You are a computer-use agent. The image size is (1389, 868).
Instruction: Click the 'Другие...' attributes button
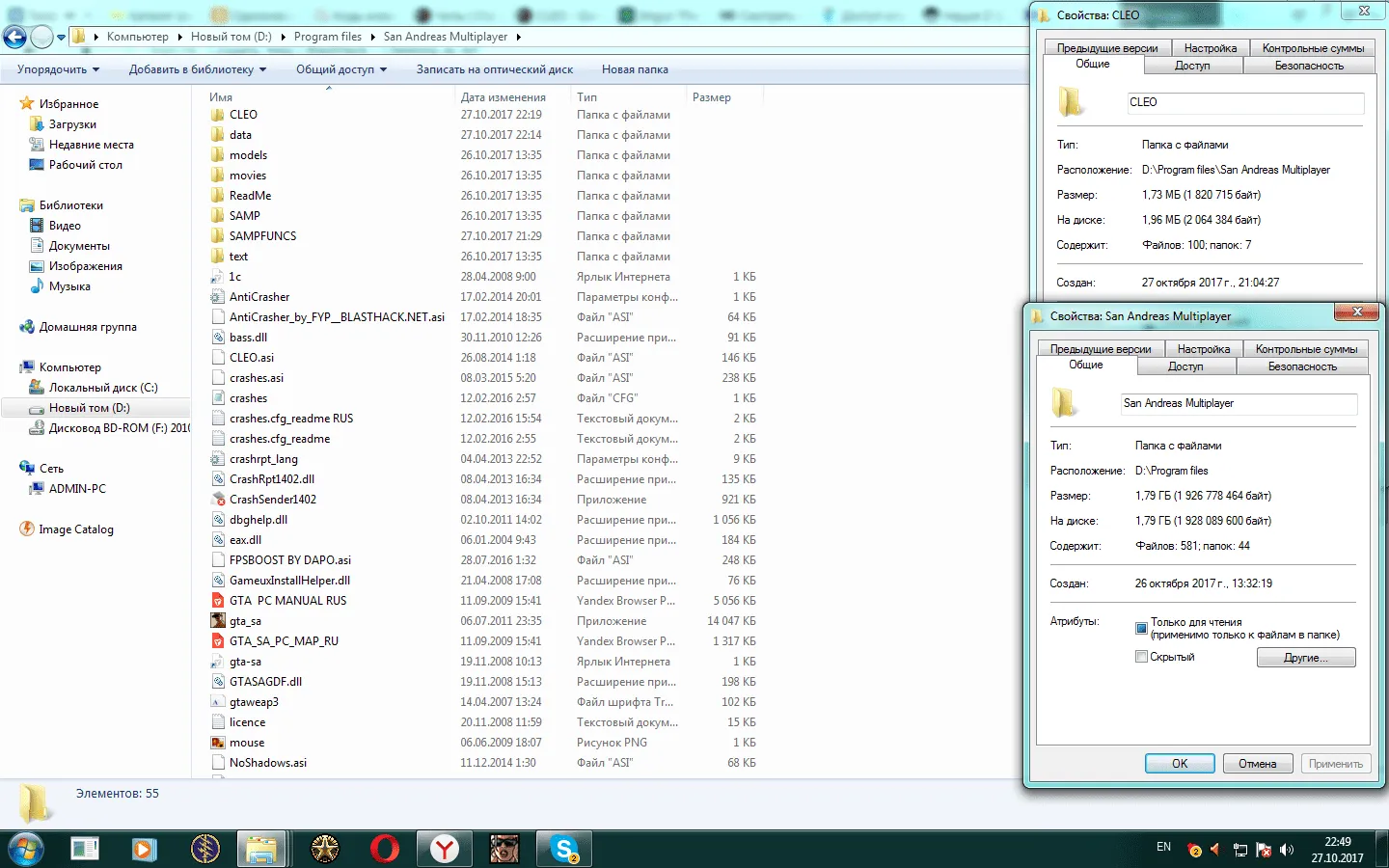pos(1306,658)
